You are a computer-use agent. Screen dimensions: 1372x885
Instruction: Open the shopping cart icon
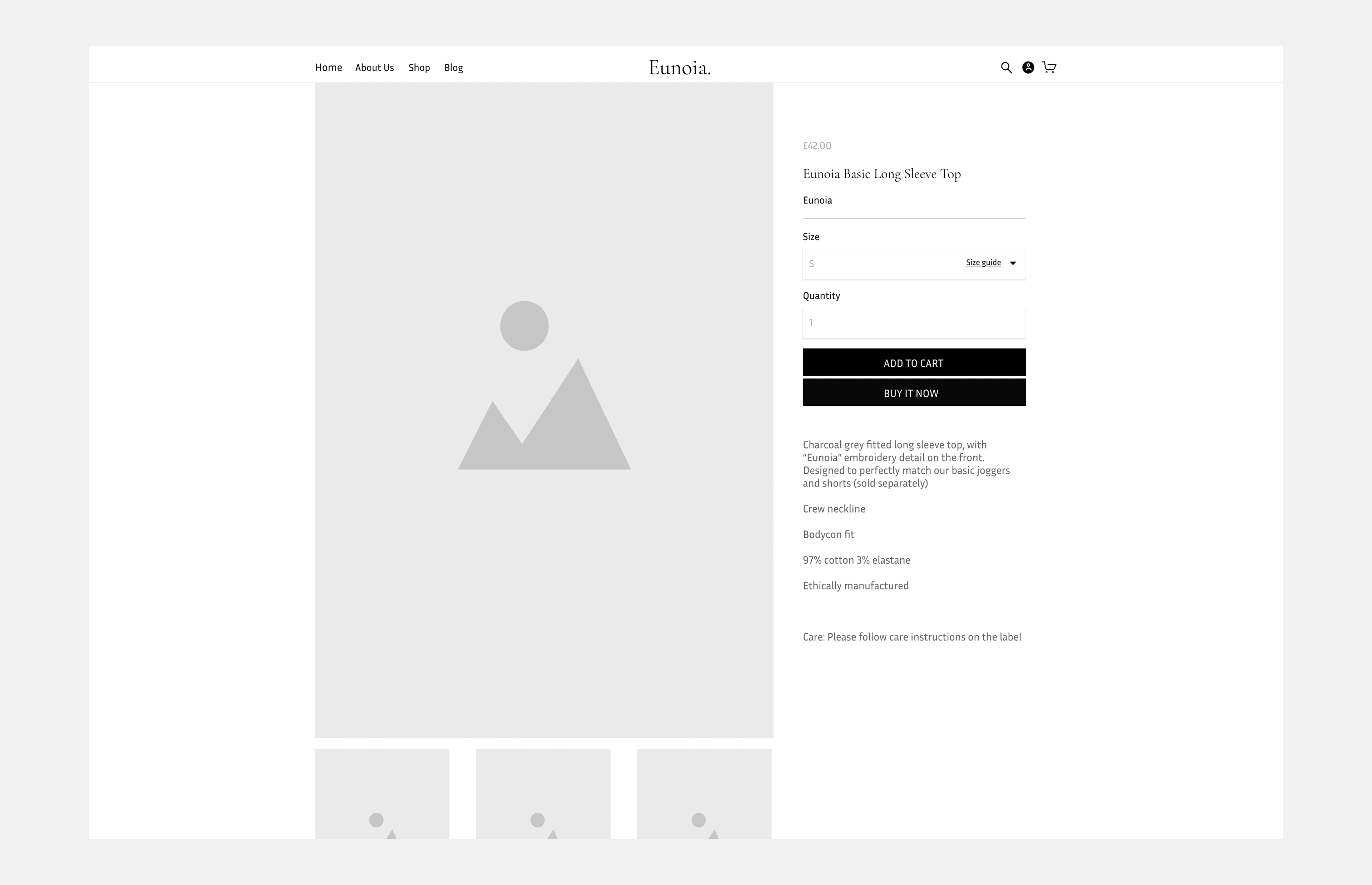point(1049,68)
